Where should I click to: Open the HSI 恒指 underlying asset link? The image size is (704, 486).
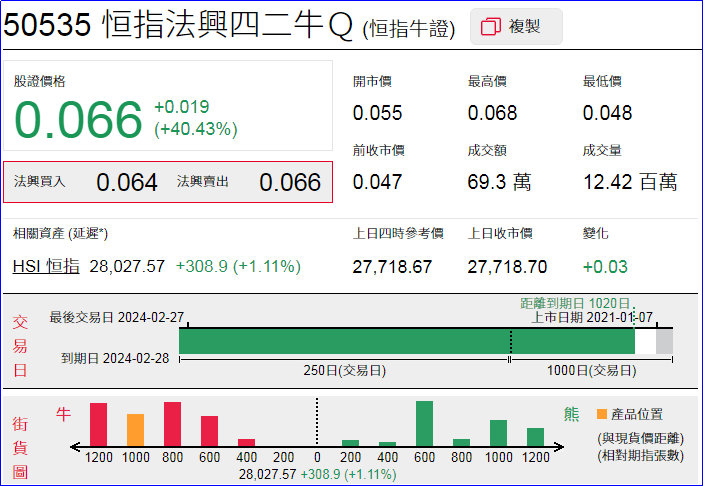coord(46,266)
